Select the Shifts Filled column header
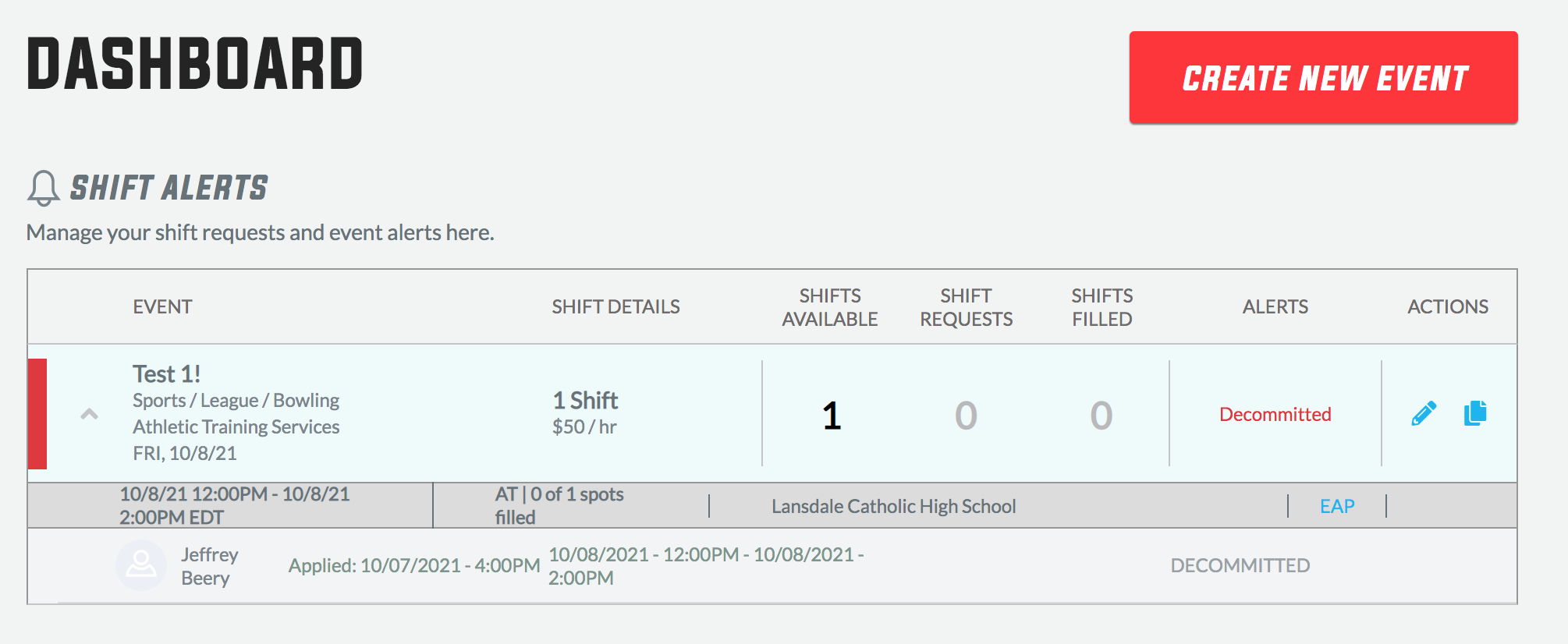 pos(1102,307)
